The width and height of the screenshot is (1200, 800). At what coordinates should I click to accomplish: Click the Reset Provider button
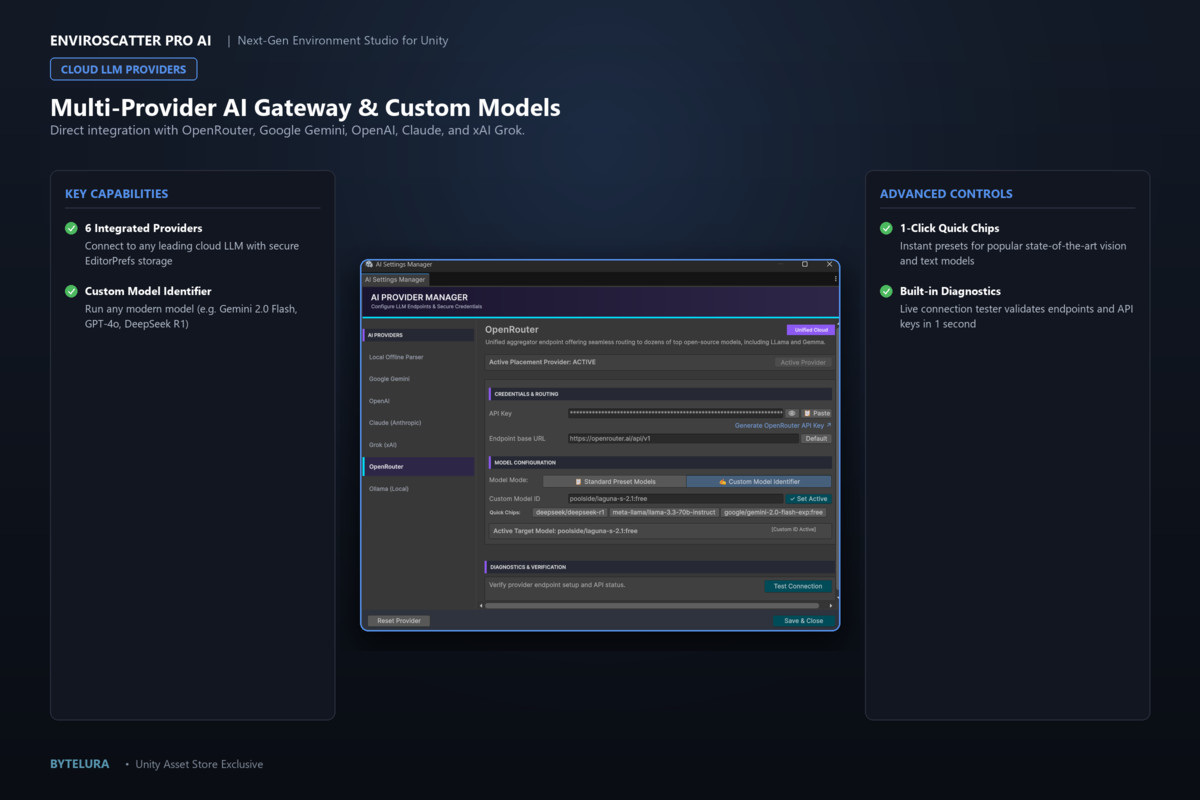(x=398, y=620)
